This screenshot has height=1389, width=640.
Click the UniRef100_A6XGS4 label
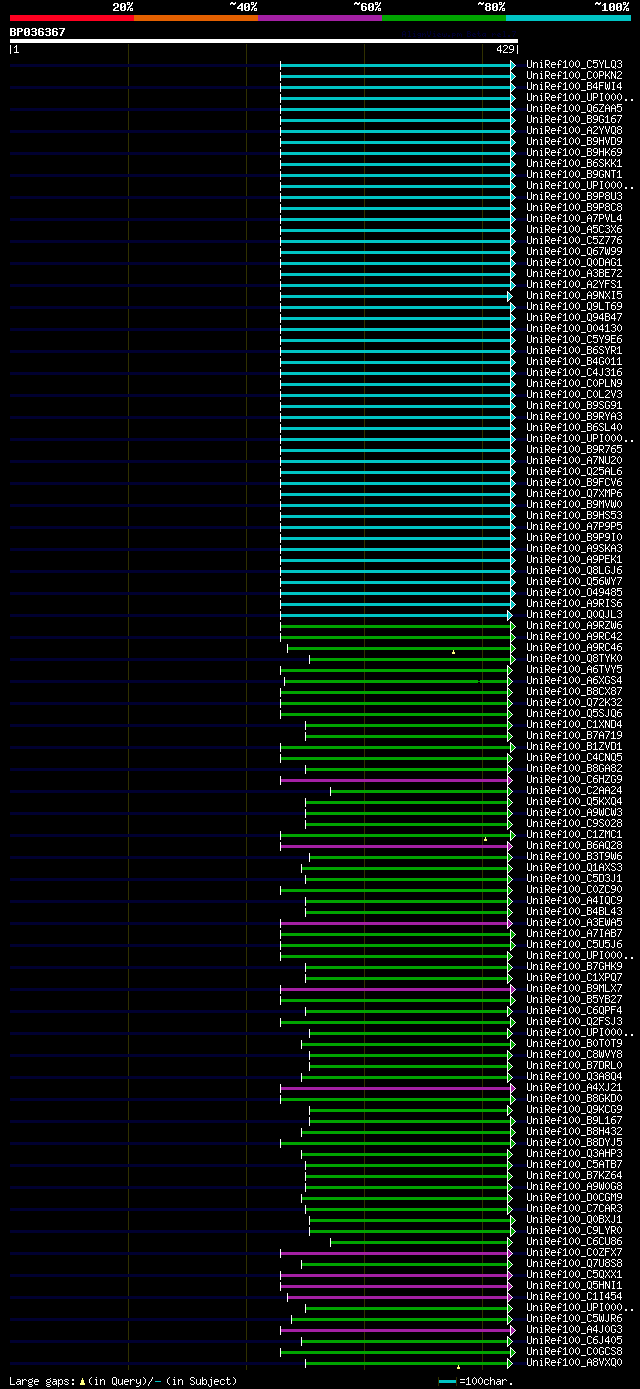pos(574,681)
